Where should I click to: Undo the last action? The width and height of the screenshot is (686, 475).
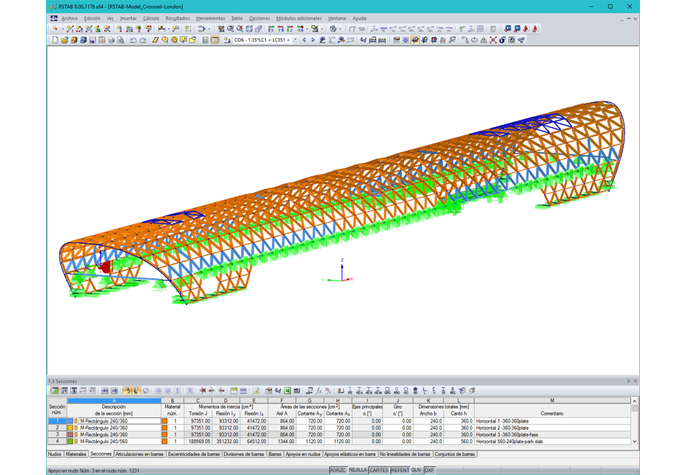click(x=133, y=40)
